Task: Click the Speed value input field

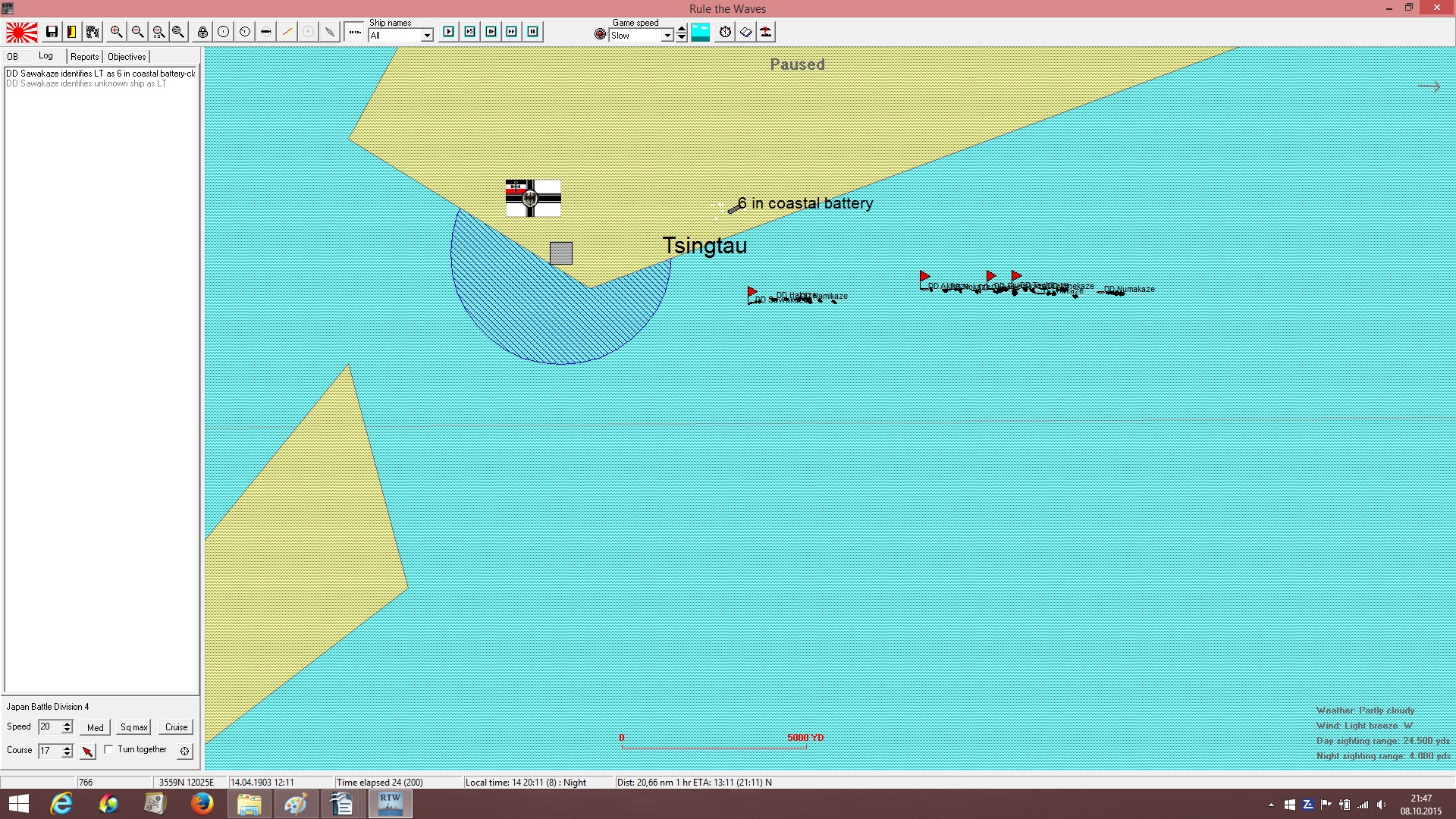Action: (x=49, y=727)
